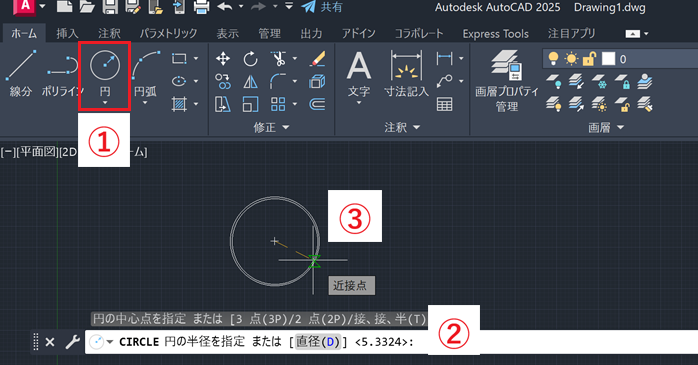
Task: Create a new drawing from Quick Access
Action: click(65, 6)
